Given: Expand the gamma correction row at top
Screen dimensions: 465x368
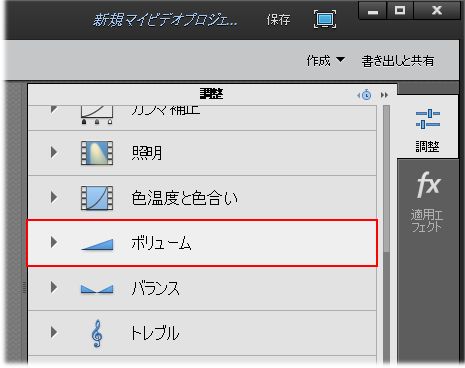Looking at the screenshot, I should click(x=54, y=109).
